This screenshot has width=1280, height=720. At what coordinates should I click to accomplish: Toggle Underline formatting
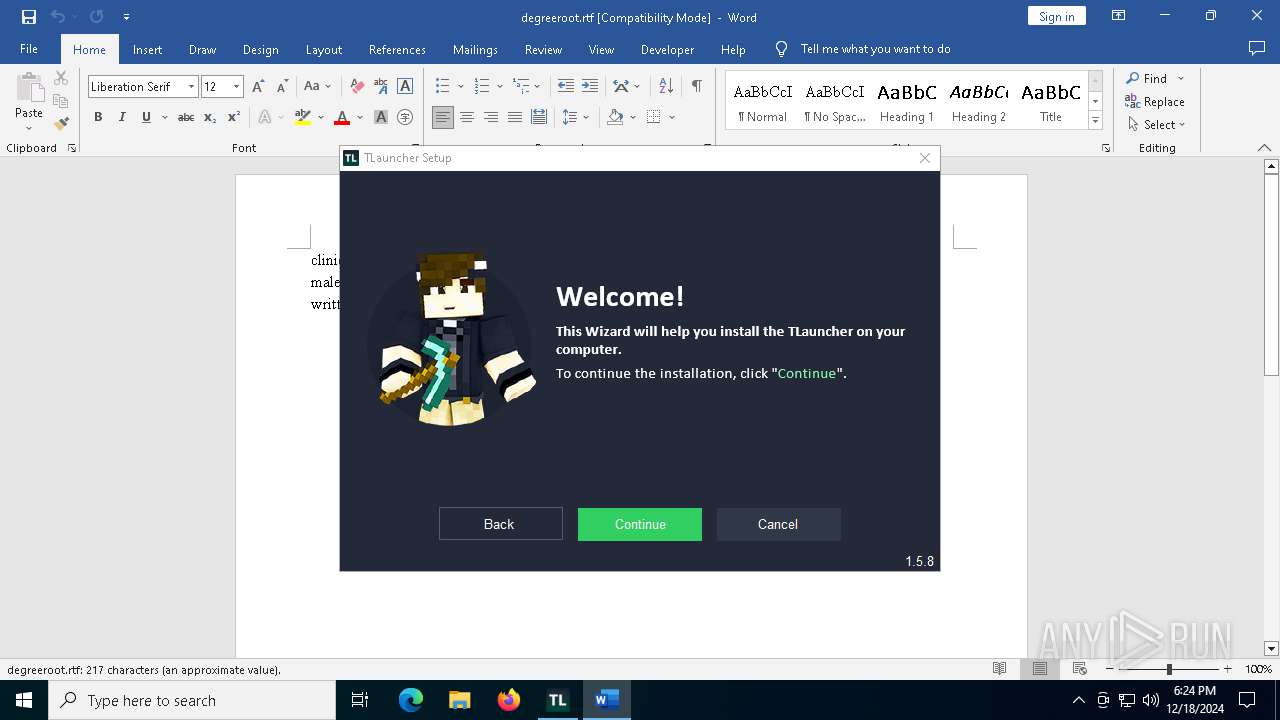pos(146,117)
